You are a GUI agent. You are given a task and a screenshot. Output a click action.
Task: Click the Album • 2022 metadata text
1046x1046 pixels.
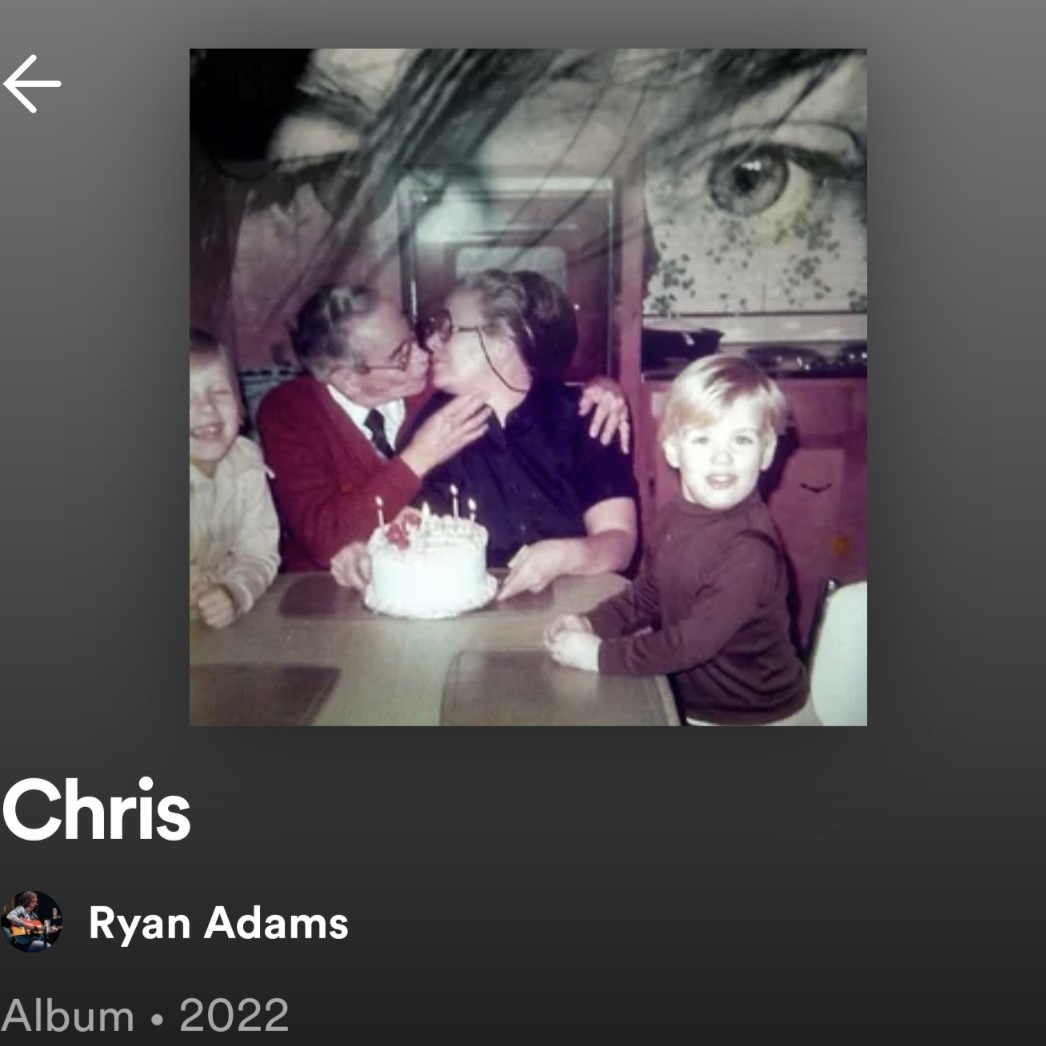point(145,1016)
